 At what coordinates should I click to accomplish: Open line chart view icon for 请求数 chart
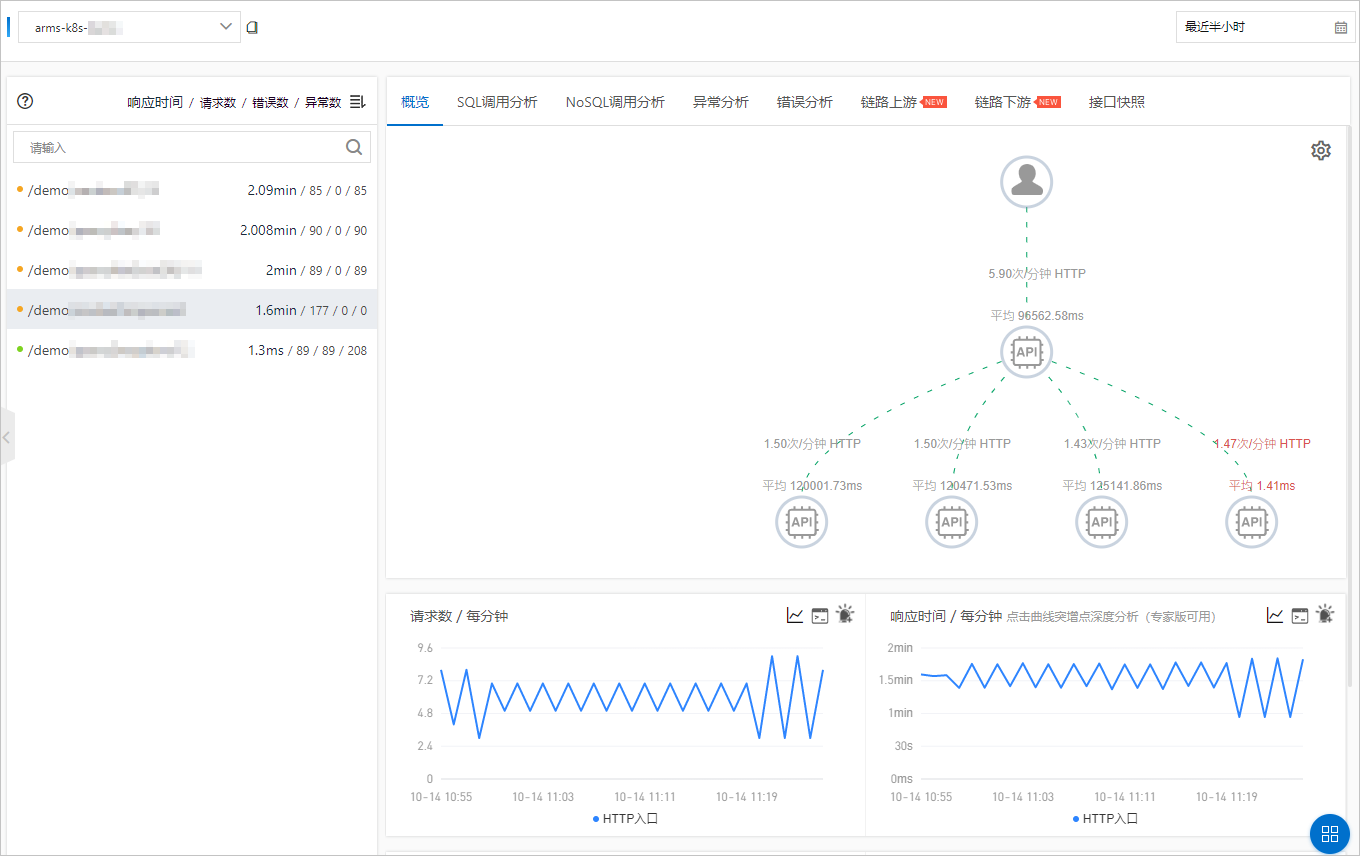(x=795, y=615)
